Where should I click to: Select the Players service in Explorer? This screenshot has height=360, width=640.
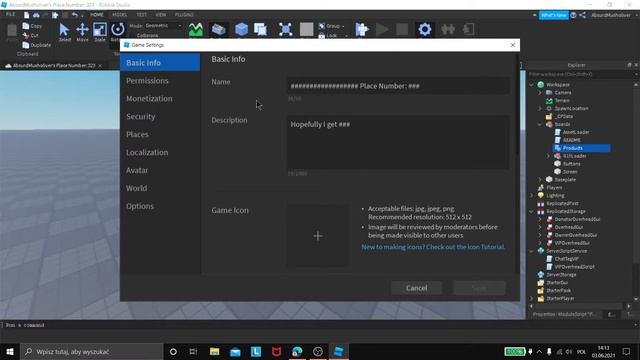[x=554, y=187]
